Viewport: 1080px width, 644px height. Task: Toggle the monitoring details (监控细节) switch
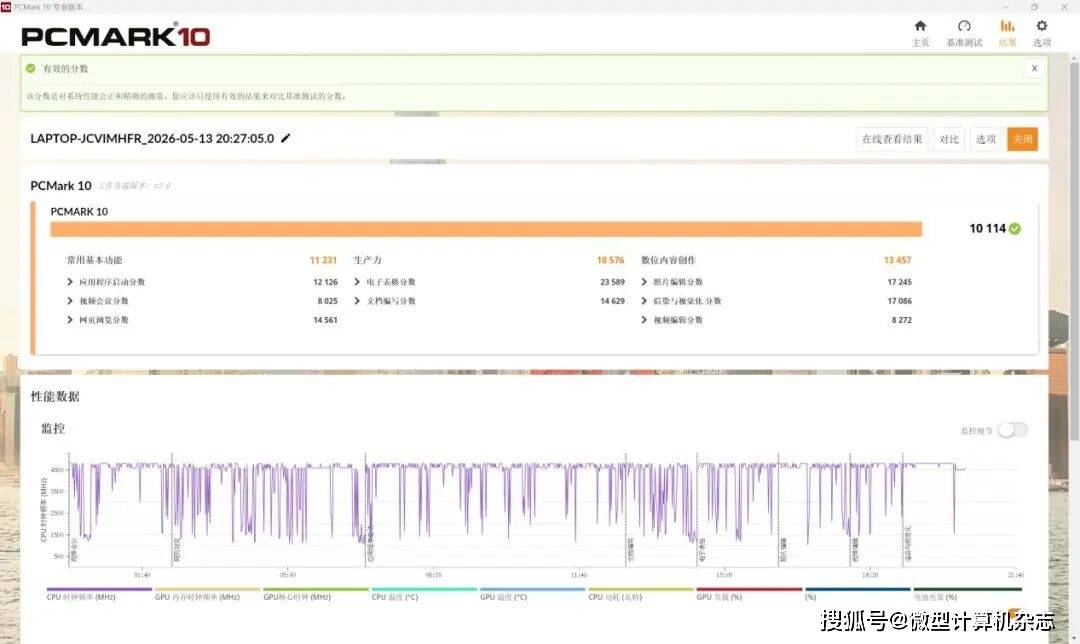(1012, 430)
